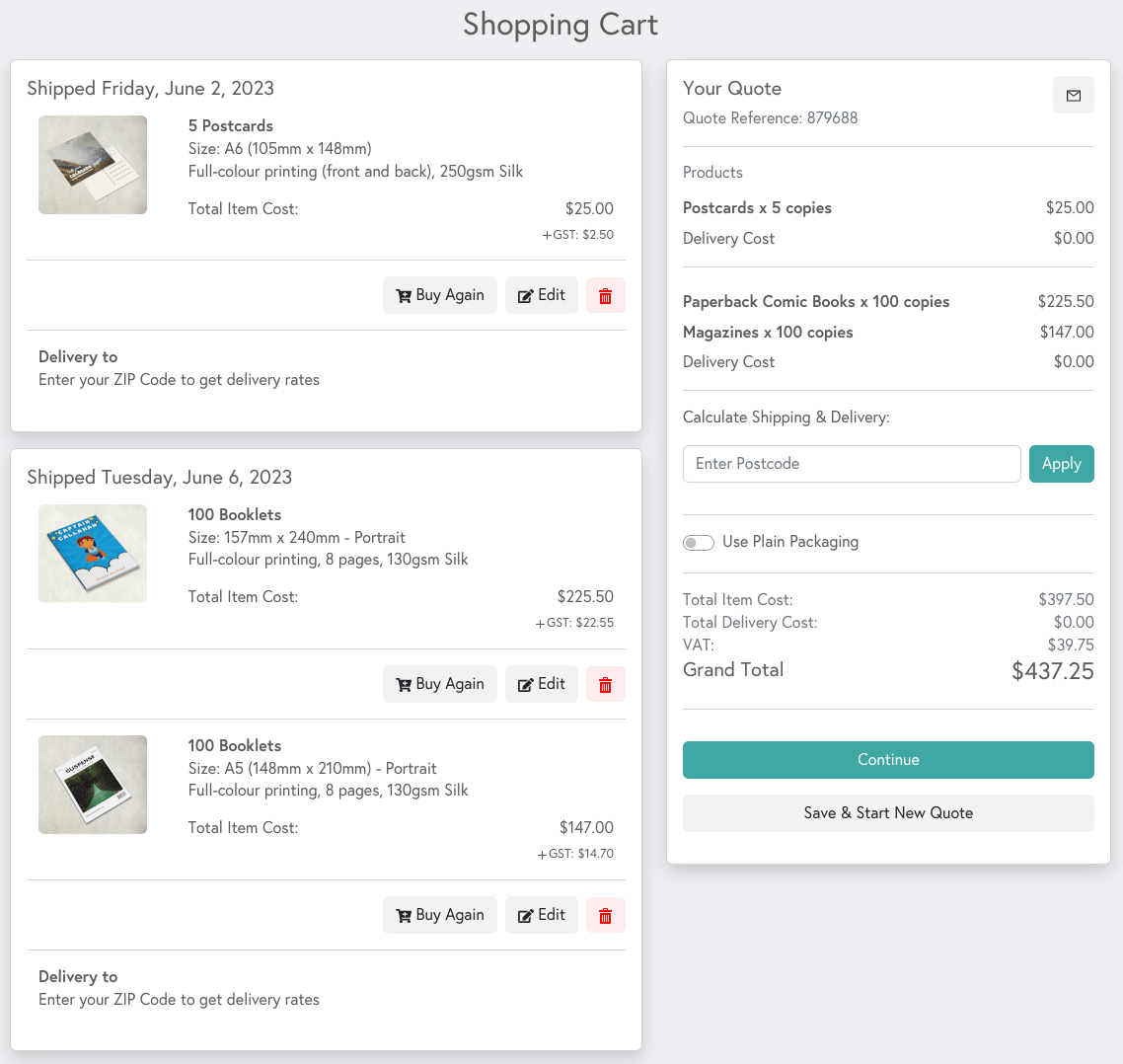This screenshot has width=1123, height=1064.
Task: Delete the 5 Postcards item
Action: 606,295
